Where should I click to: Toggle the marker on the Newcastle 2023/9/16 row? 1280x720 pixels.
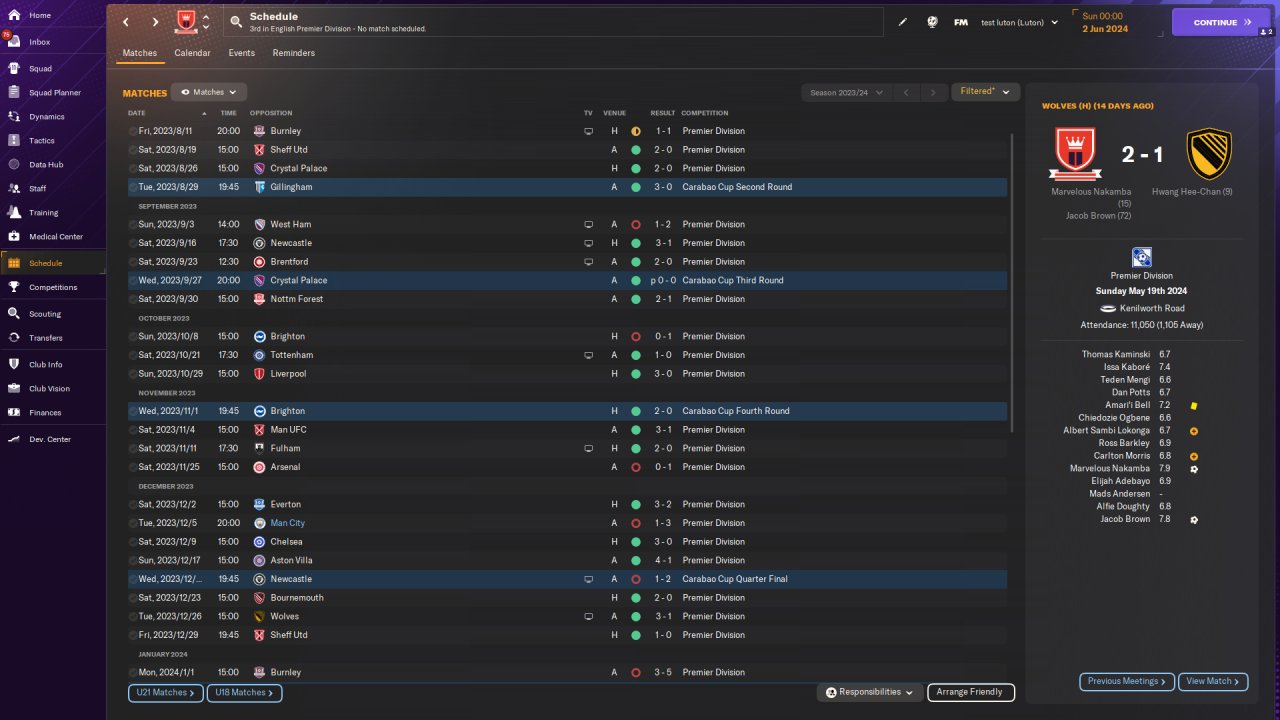133,243
